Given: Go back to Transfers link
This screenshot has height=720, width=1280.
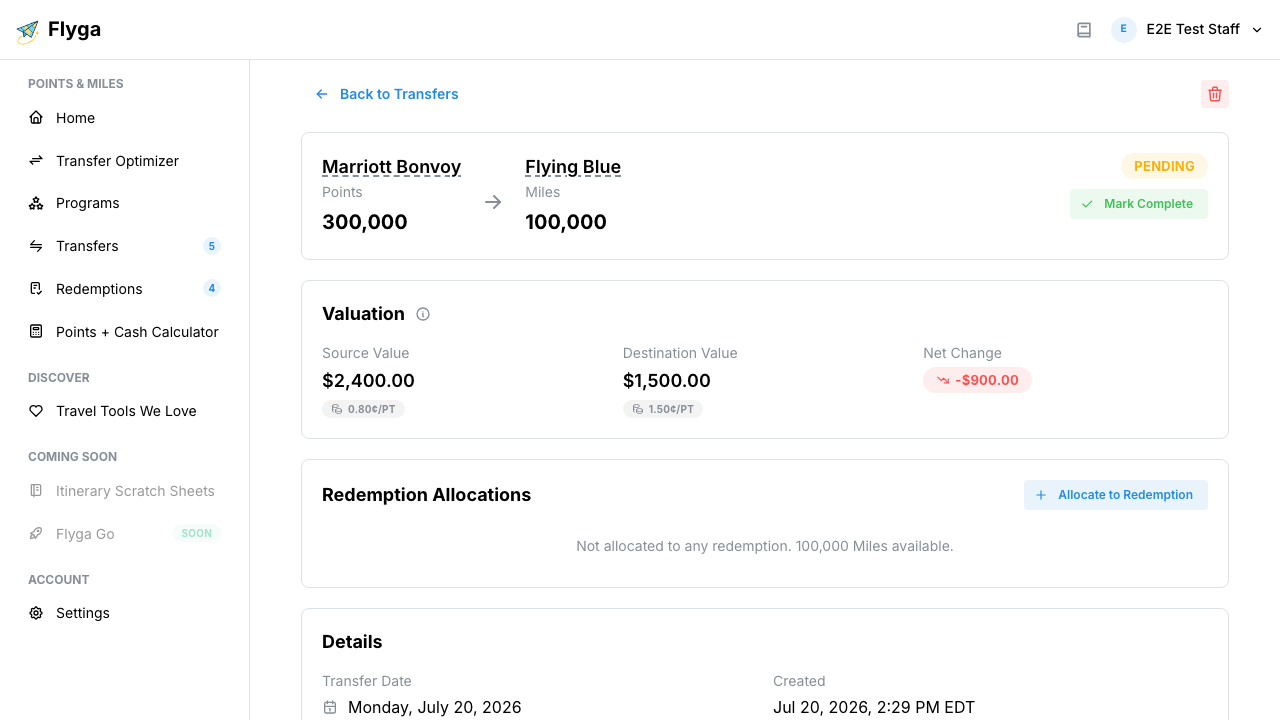Looking at the screenshot, I should click(x=386, y=94).
